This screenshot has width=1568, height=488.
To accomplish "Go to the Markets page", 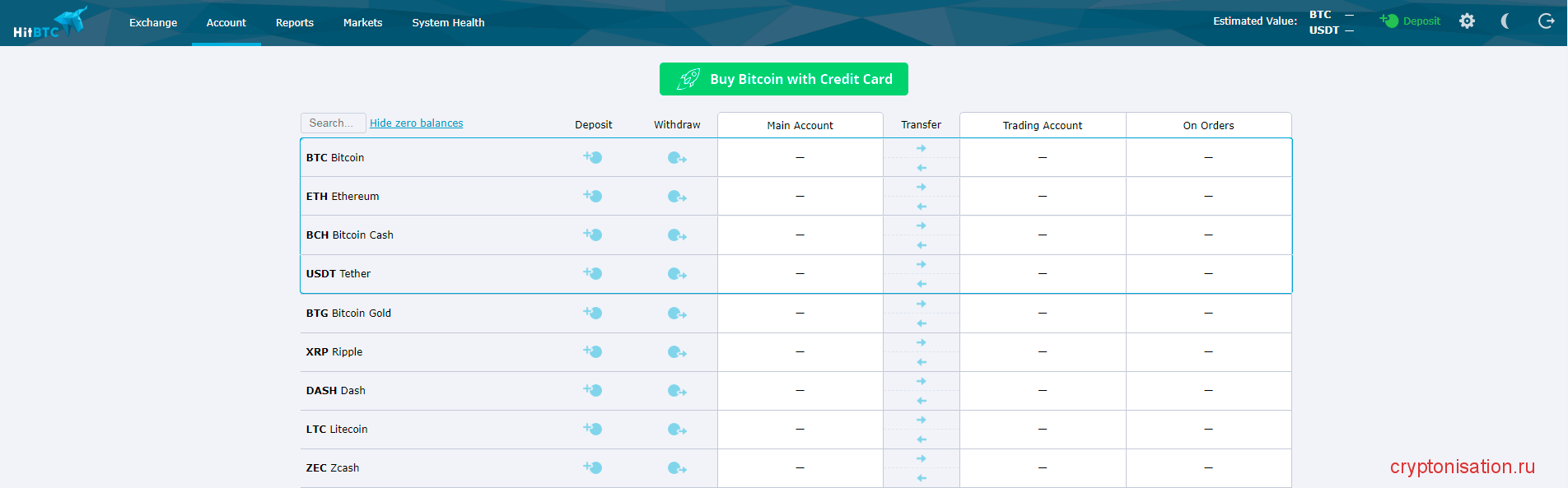I will pyautogui.click(x=362, y=23).
